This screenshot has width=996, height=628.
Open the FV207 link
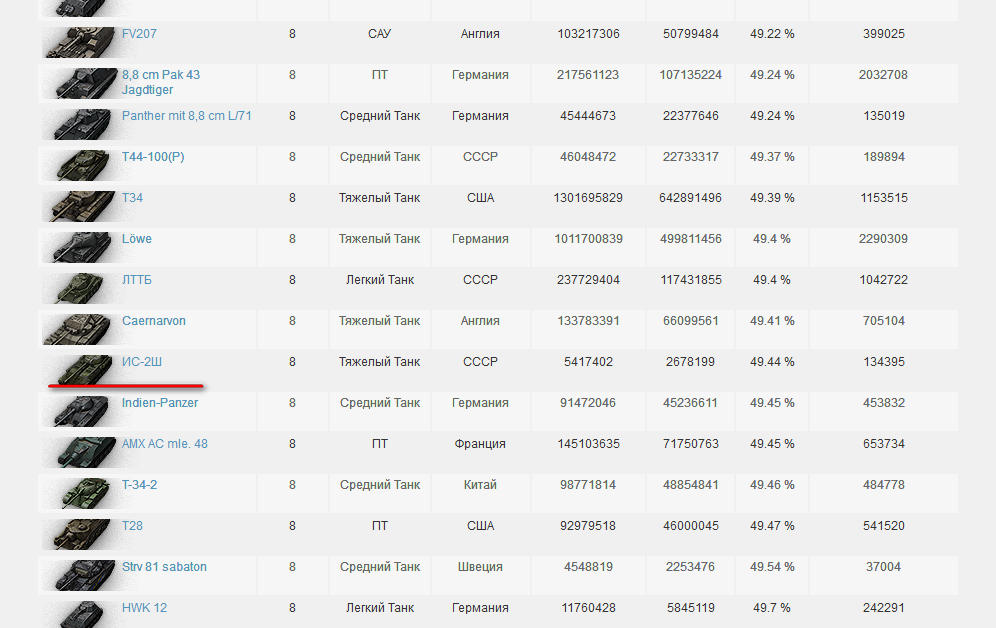(139, 34)
